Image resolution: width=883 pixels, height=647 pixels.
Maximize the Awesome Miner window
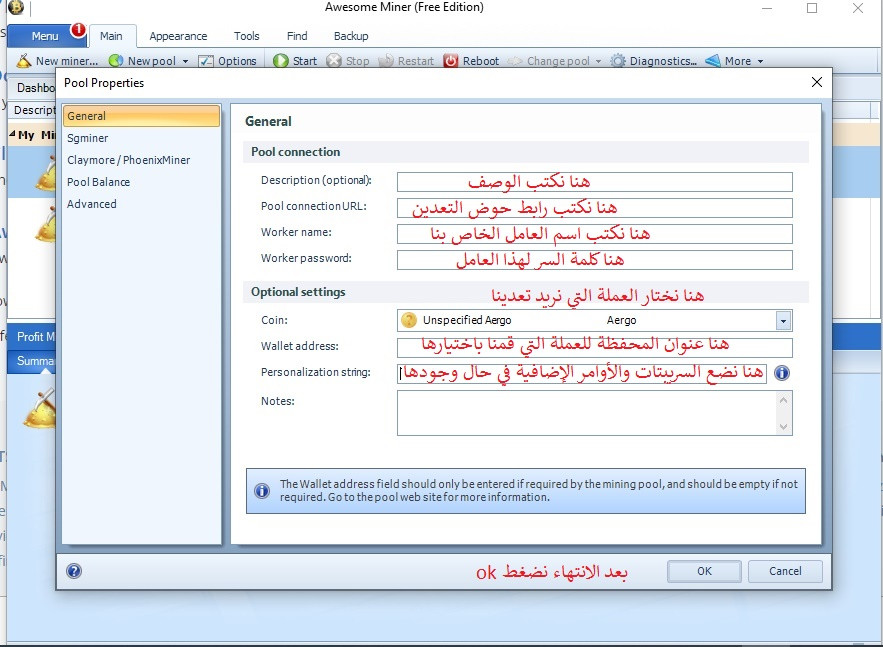point(812,8)
